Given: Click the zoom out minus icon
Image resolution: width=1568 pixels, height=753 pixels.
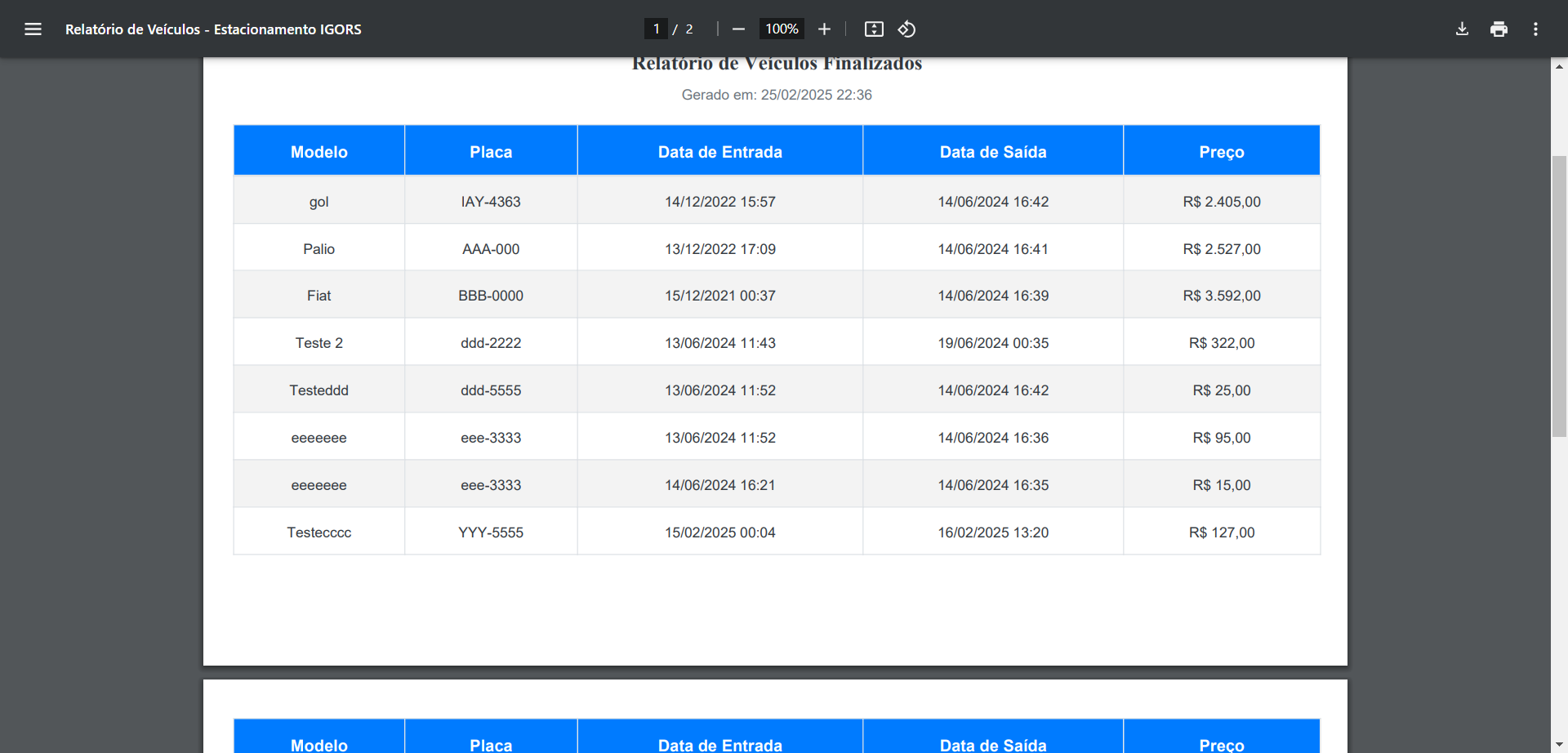Looking at the screenshot, I should [x=738, y=29].
